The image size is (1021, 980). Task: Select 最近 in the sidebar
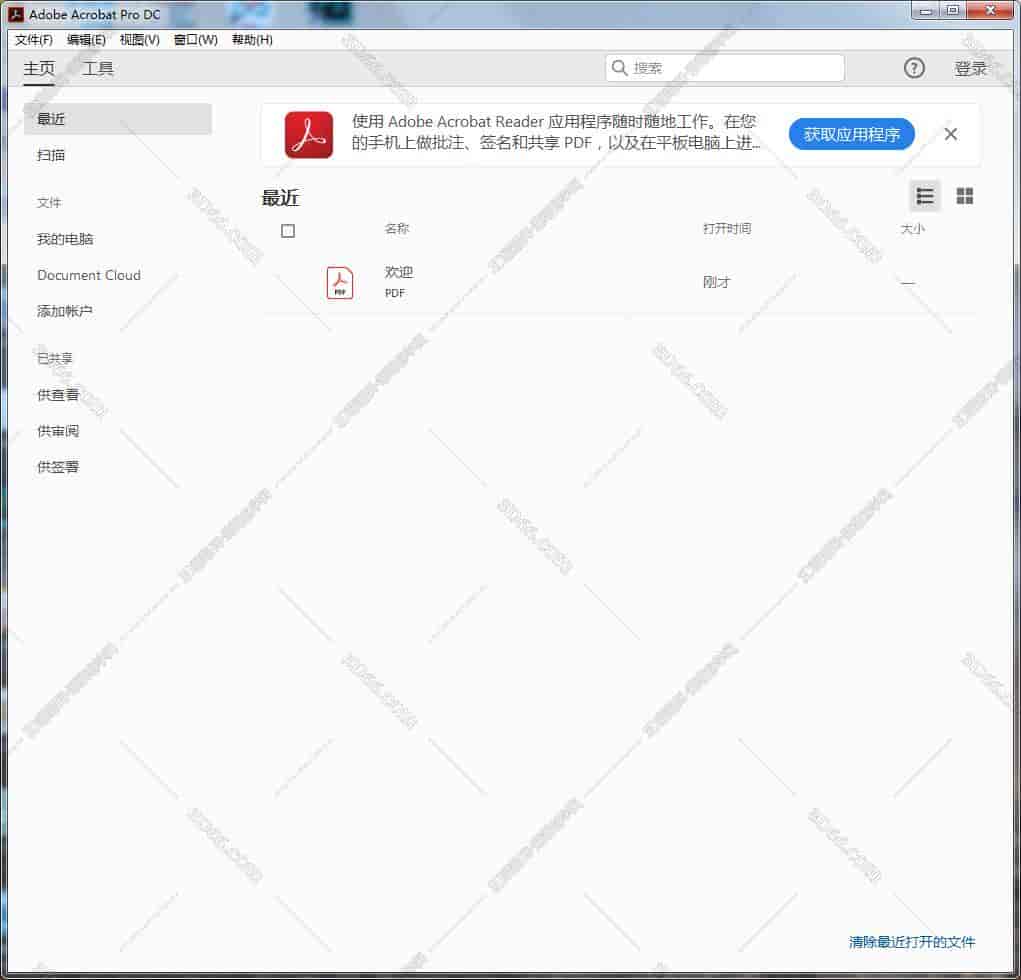pos(118,119)
